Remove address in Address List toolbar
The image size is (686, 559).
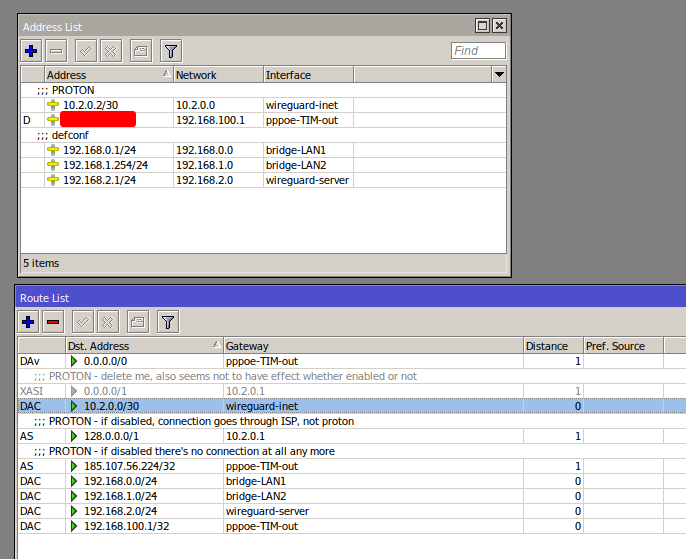[56, 51]
